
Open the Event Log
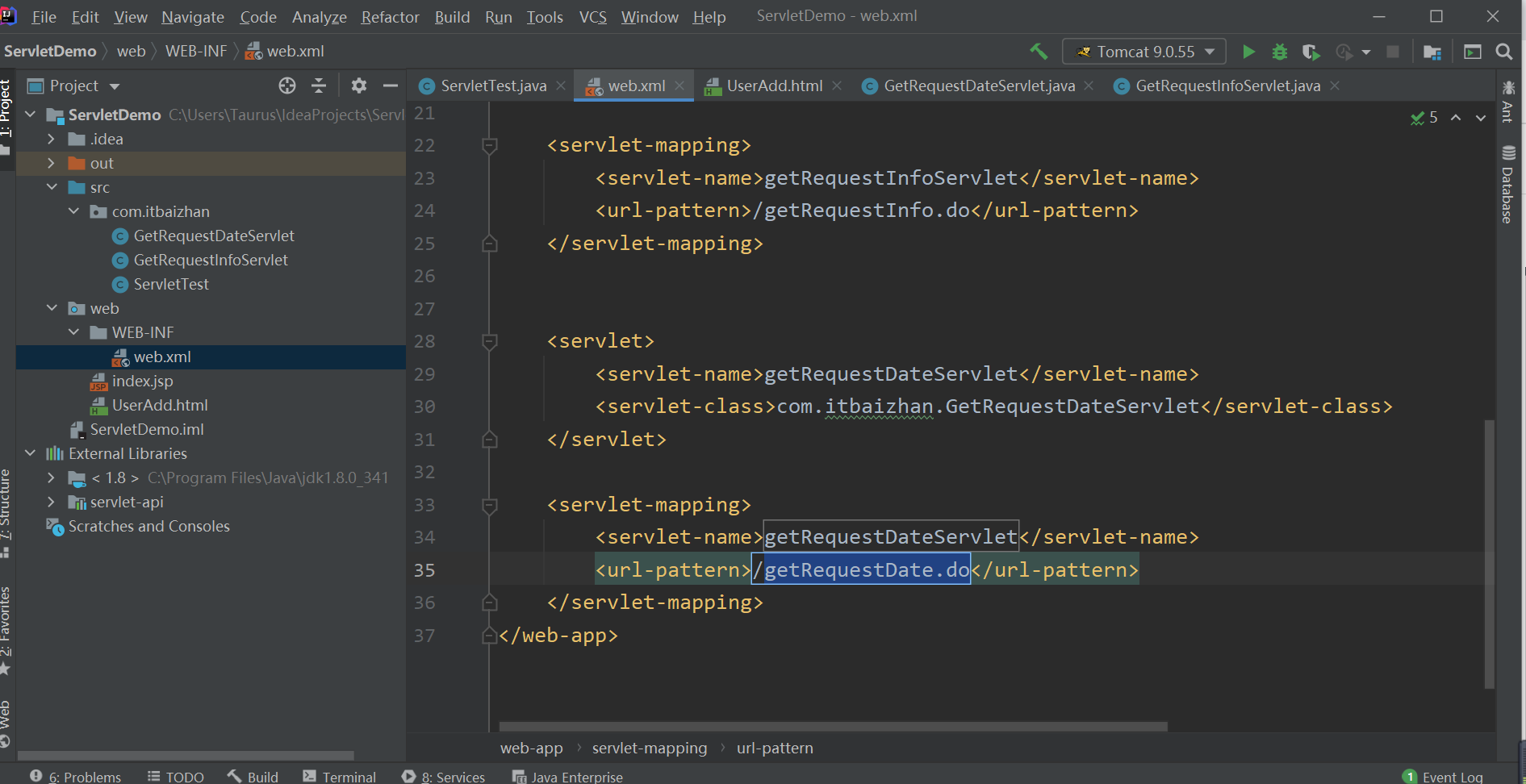[x=1444, y=777]
